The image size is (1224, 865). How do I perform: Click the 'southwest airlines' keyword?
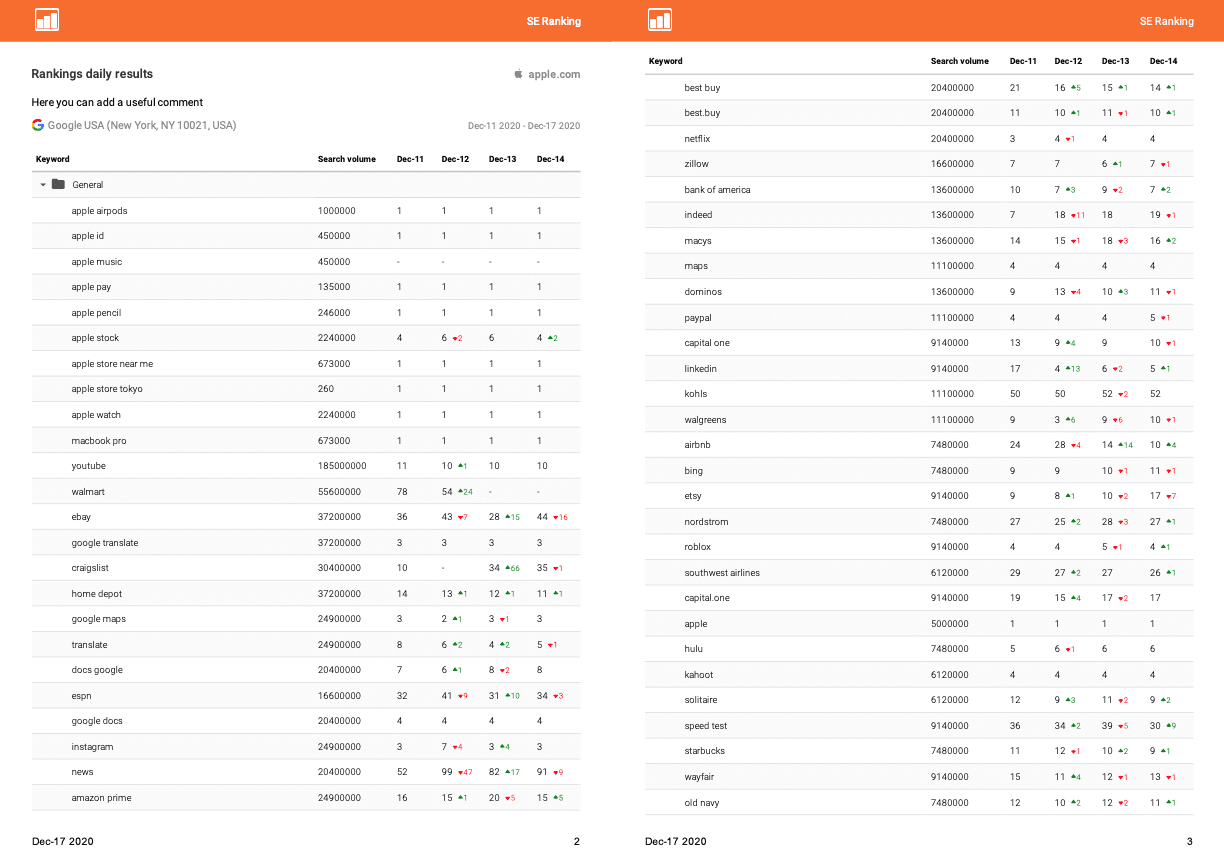[722, 573]
